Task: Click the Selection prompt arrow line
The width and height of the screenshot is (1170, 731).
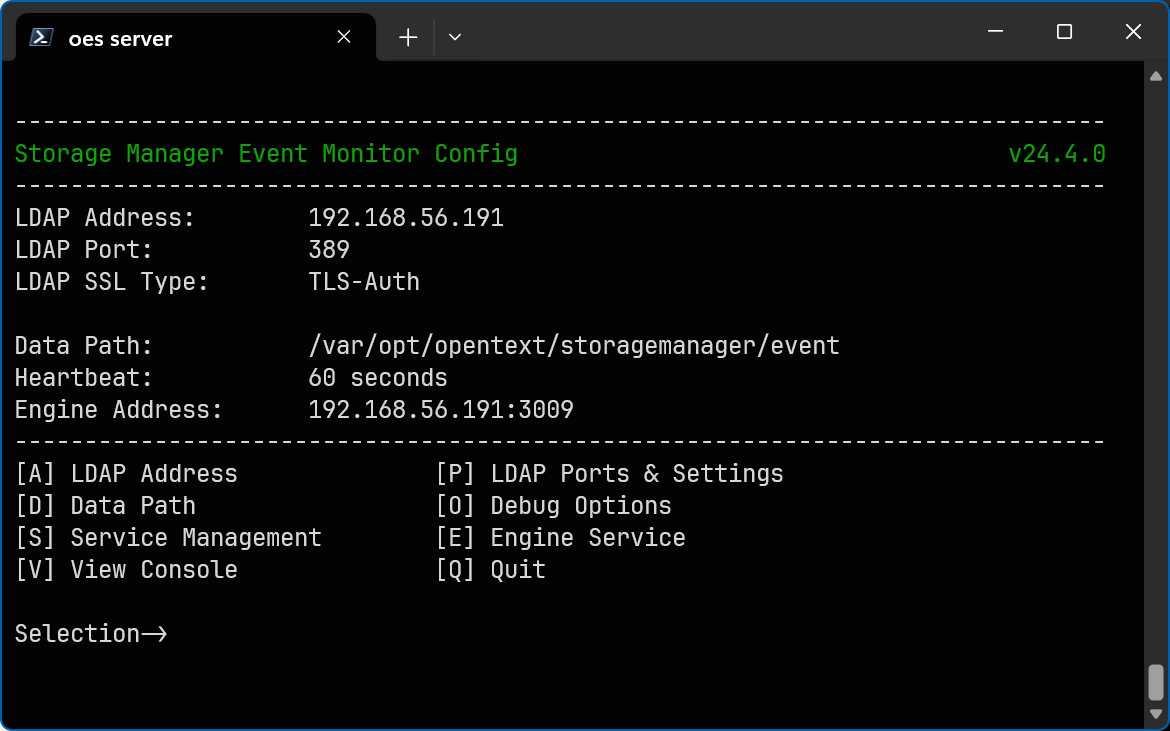Action: (x=90, y=633)
